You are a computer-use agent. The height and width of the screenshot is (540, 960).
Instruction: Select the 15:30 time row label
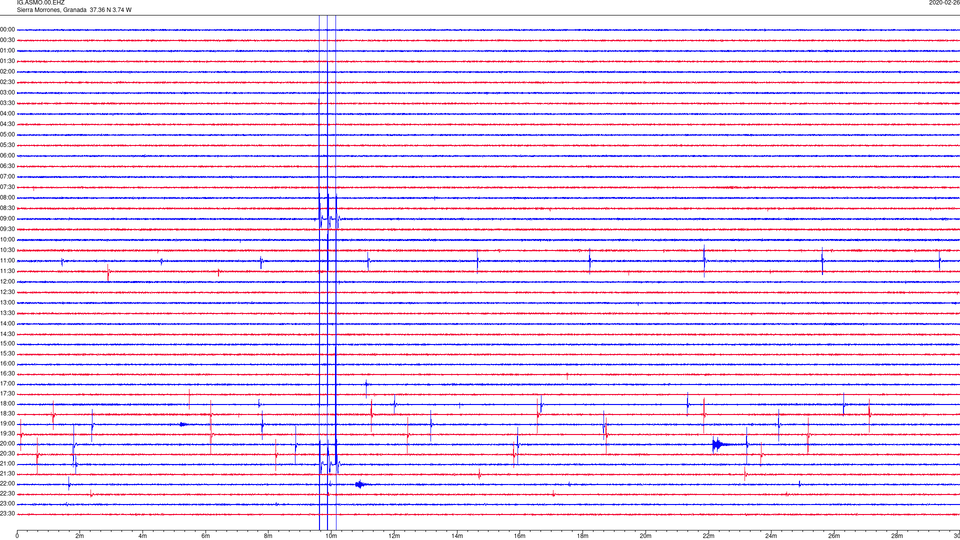[7, 353]
